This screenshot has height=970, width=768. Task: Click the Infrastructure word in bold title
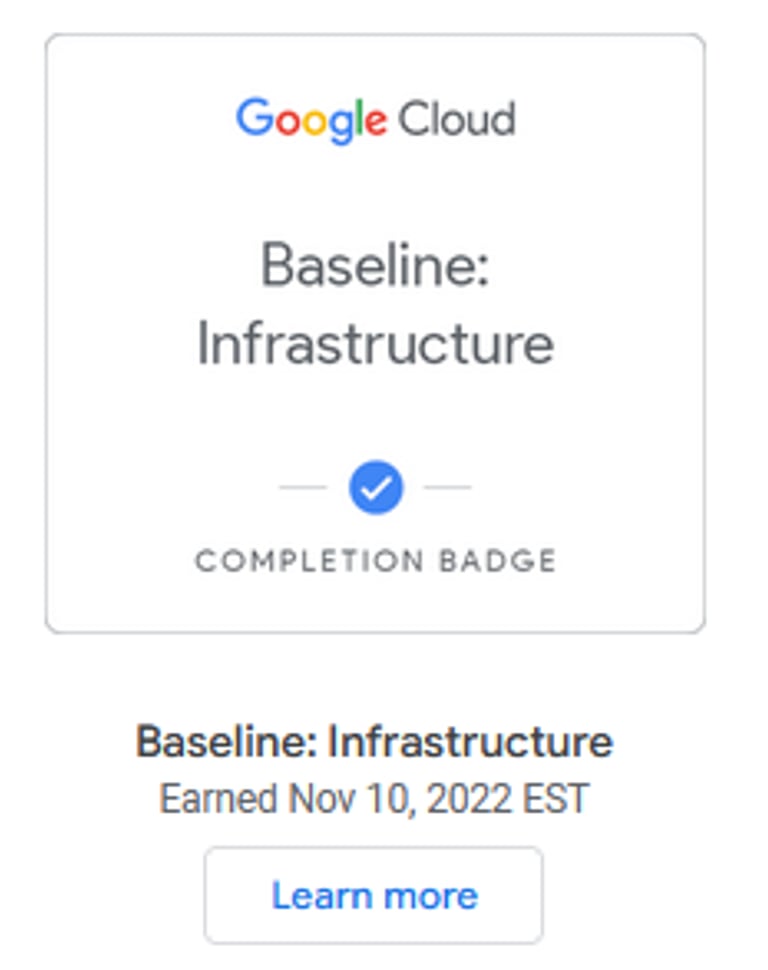point(470,742)
